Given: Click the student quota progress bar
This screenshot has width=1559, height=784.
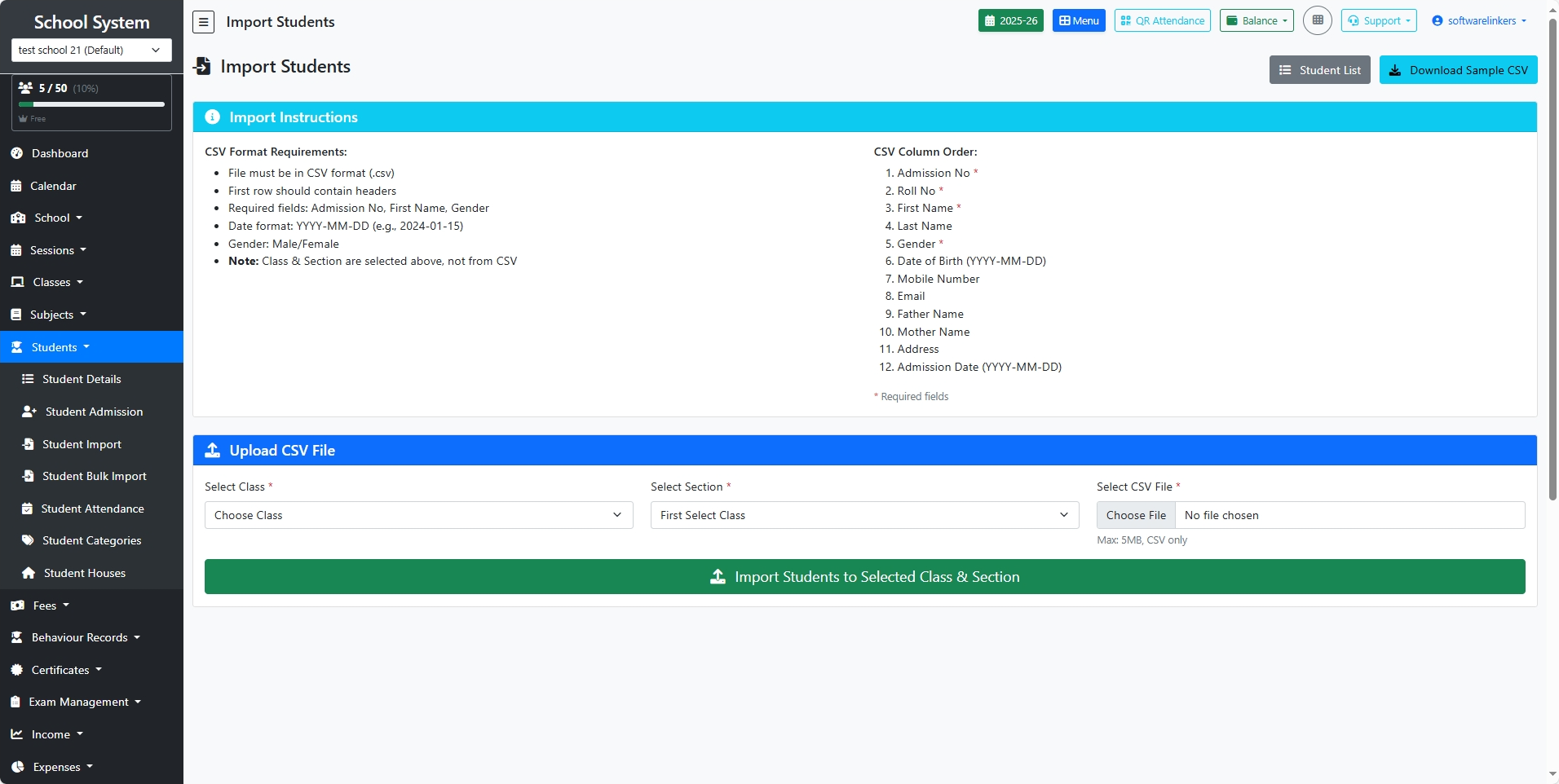Looking at the screenshot, I should (x=91, y=104).
